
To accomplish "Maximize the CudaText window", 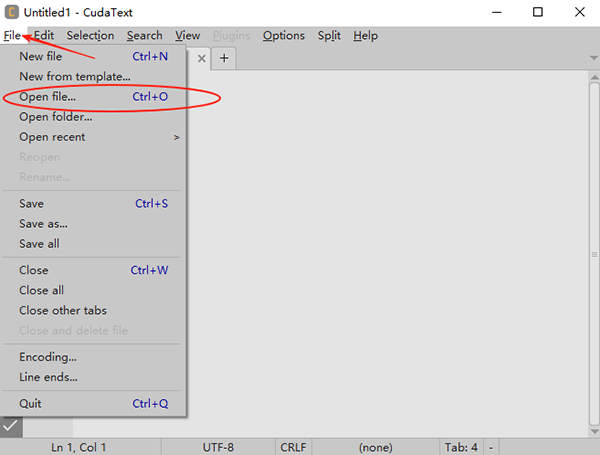I will [538, 12].
